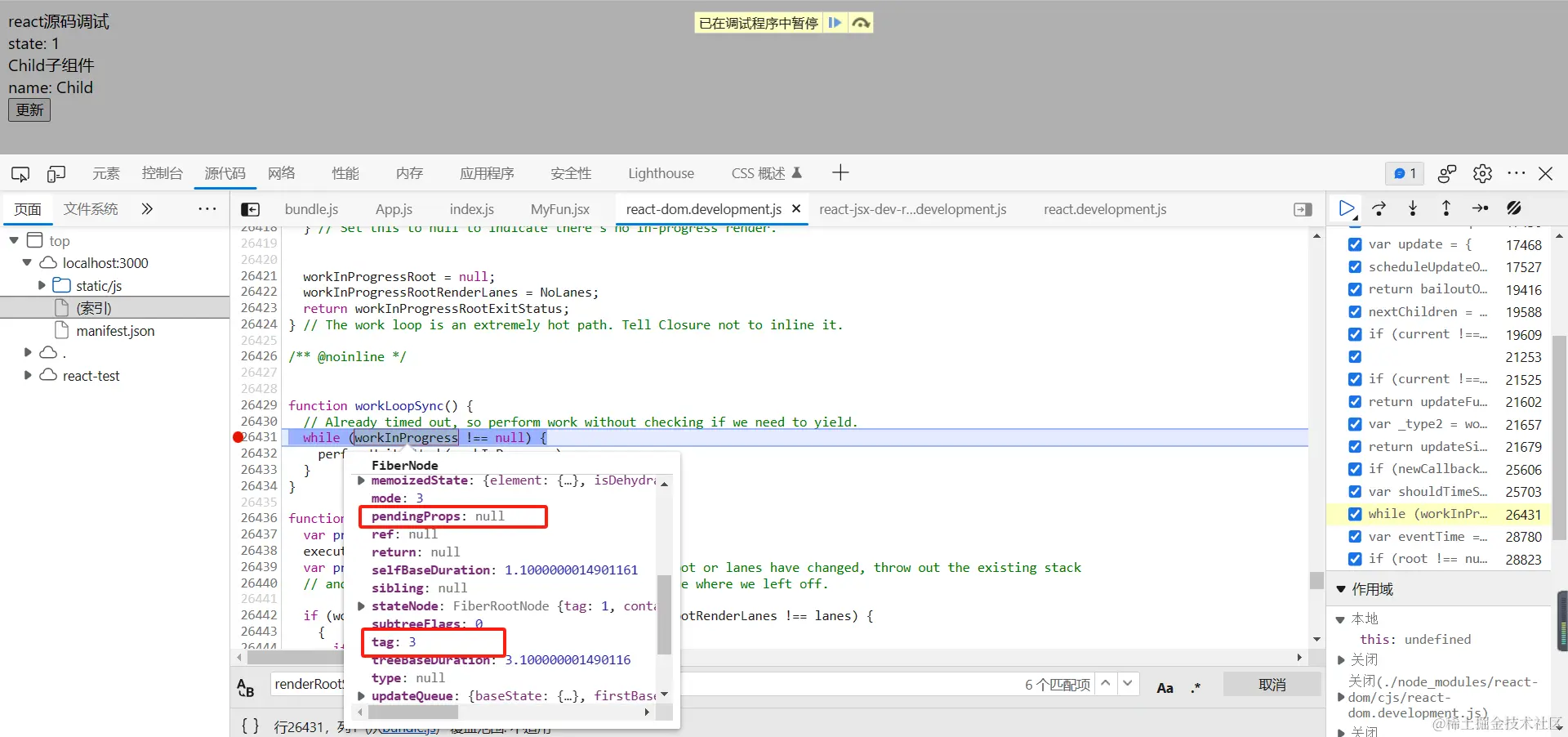1568x737 pixels.
Task: Activate the inspect element picker icon
Action: (20, 173)
